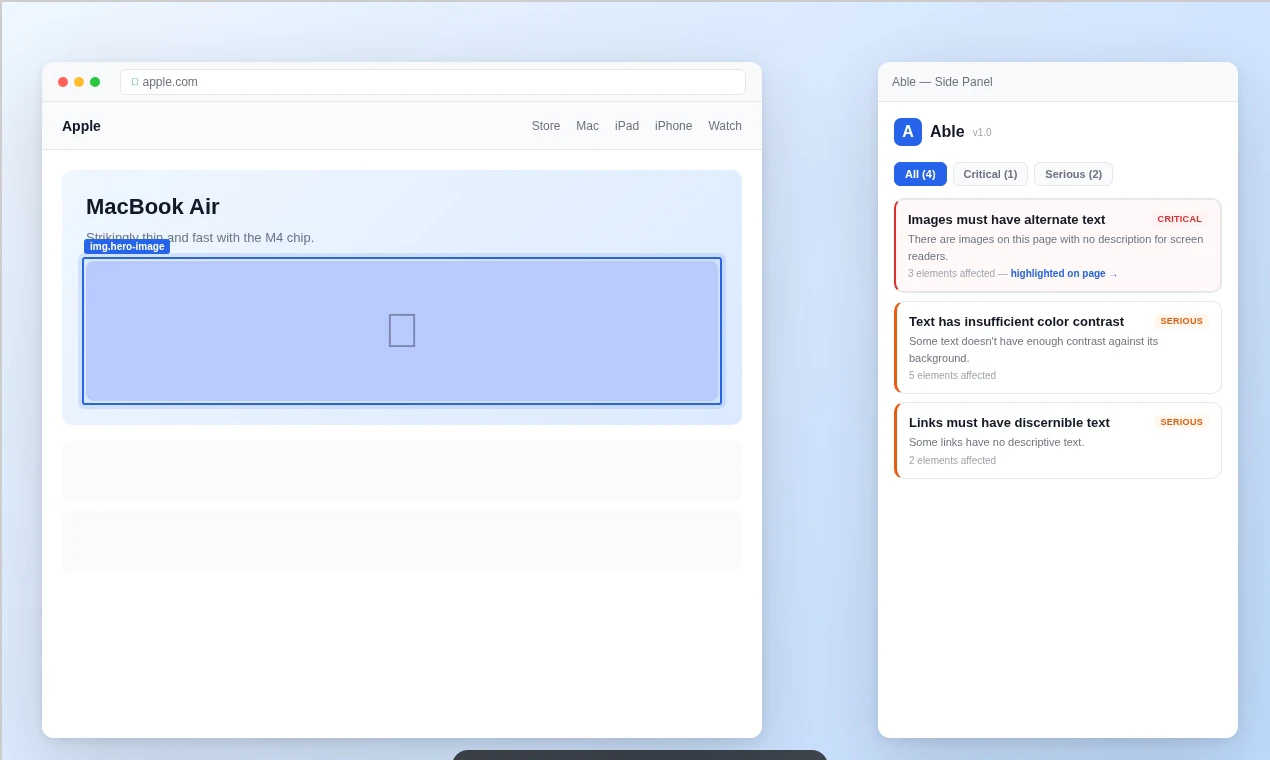
Task: Open the Watch nav link
Action: click(725, 126)
